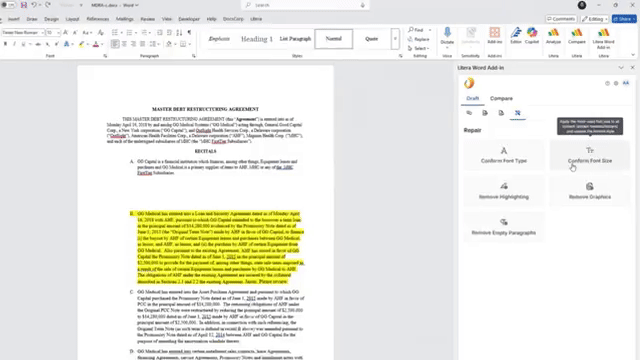Align text to the right

click(x=133, y=44)
